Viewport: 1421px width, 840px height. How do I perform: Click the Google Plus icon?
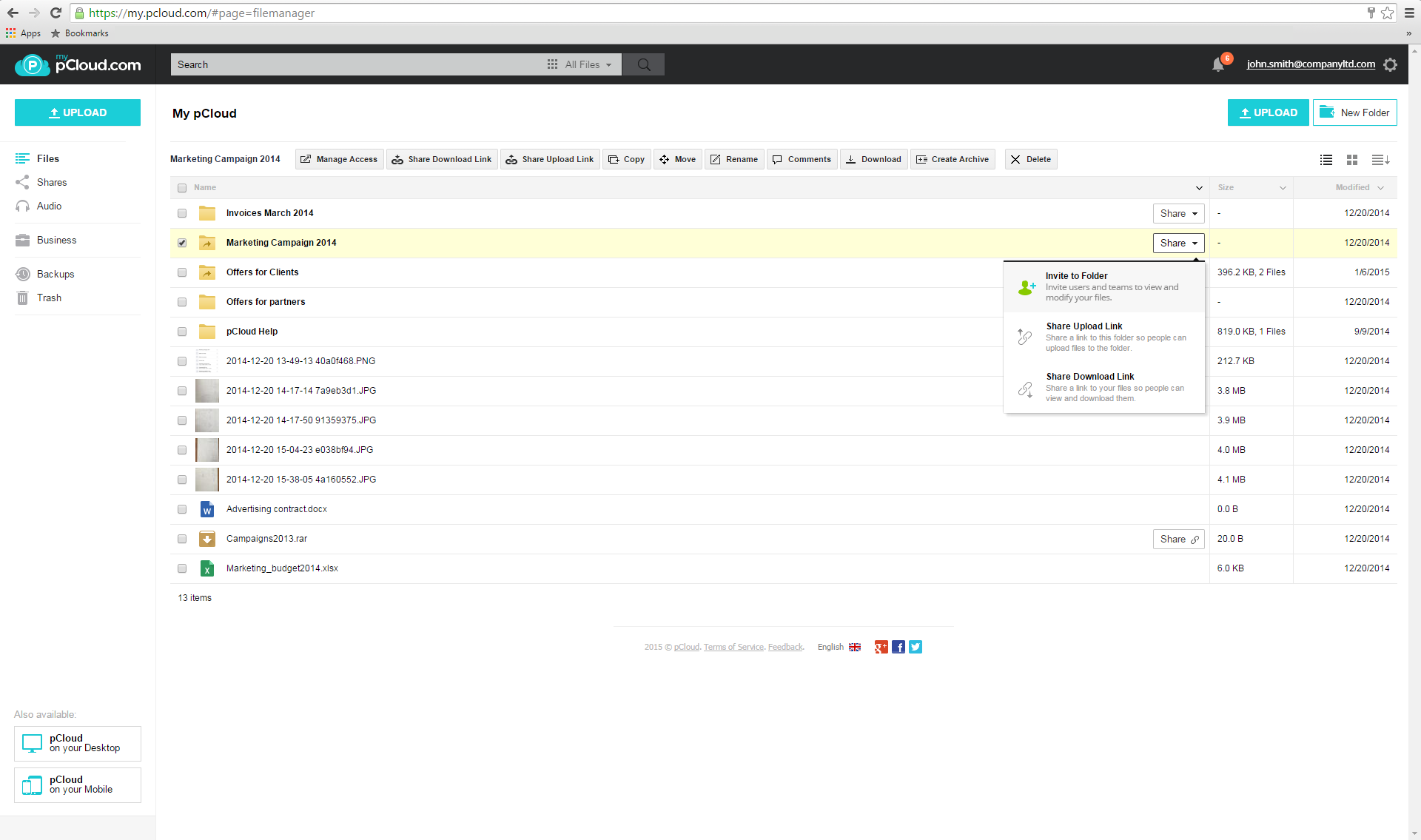[x=881, y=647]
